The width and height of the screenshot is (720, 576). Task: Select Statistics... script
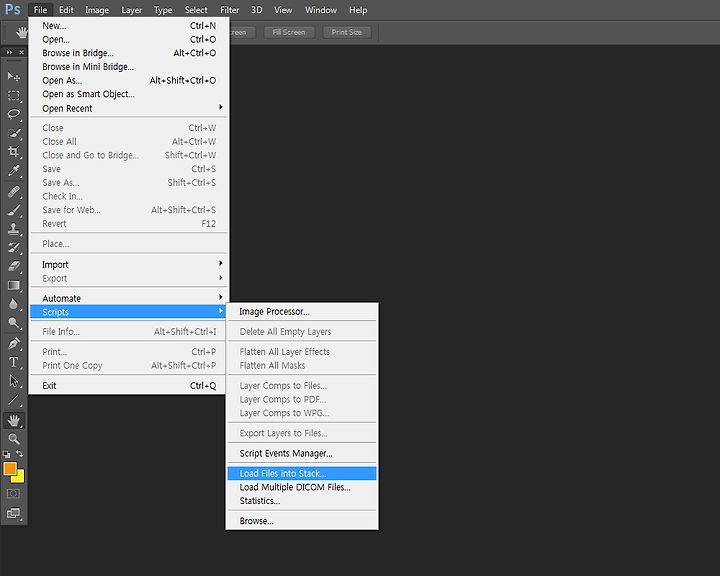pos(302,501)
